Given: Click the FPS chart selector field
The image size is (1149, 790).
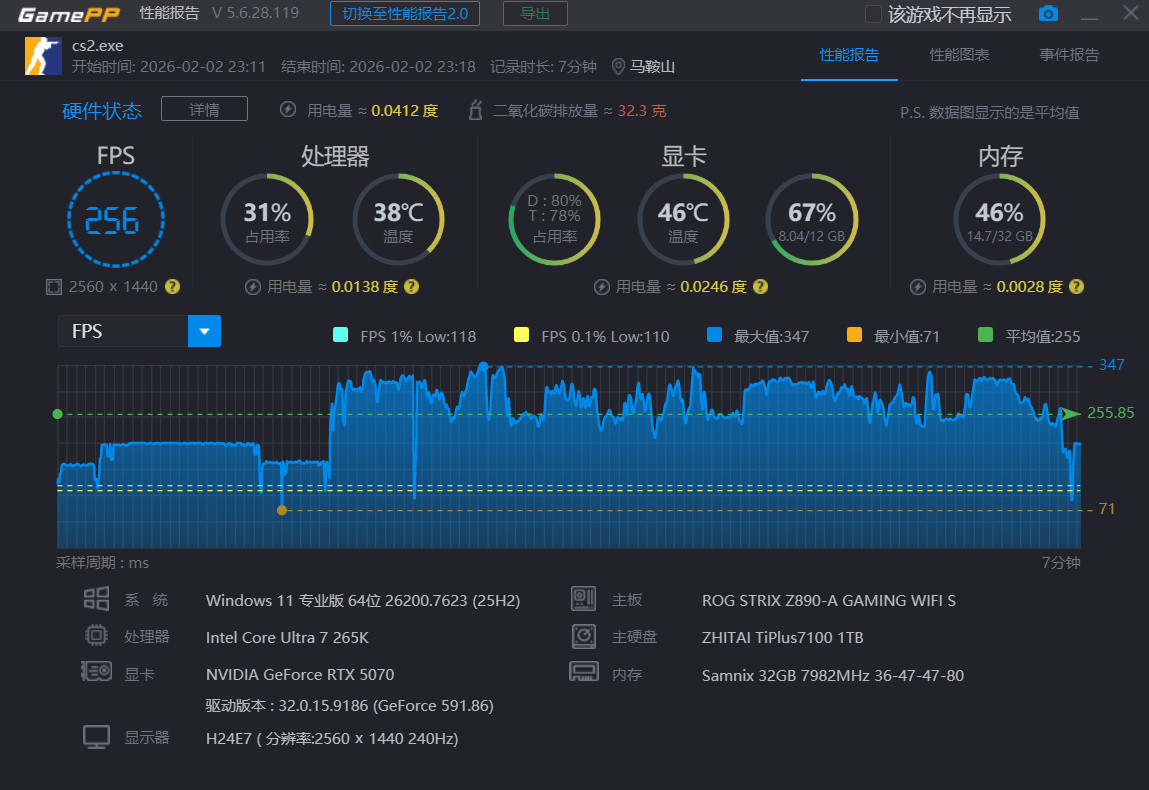Looking at the screenshot, I should (x=139, y=331).
